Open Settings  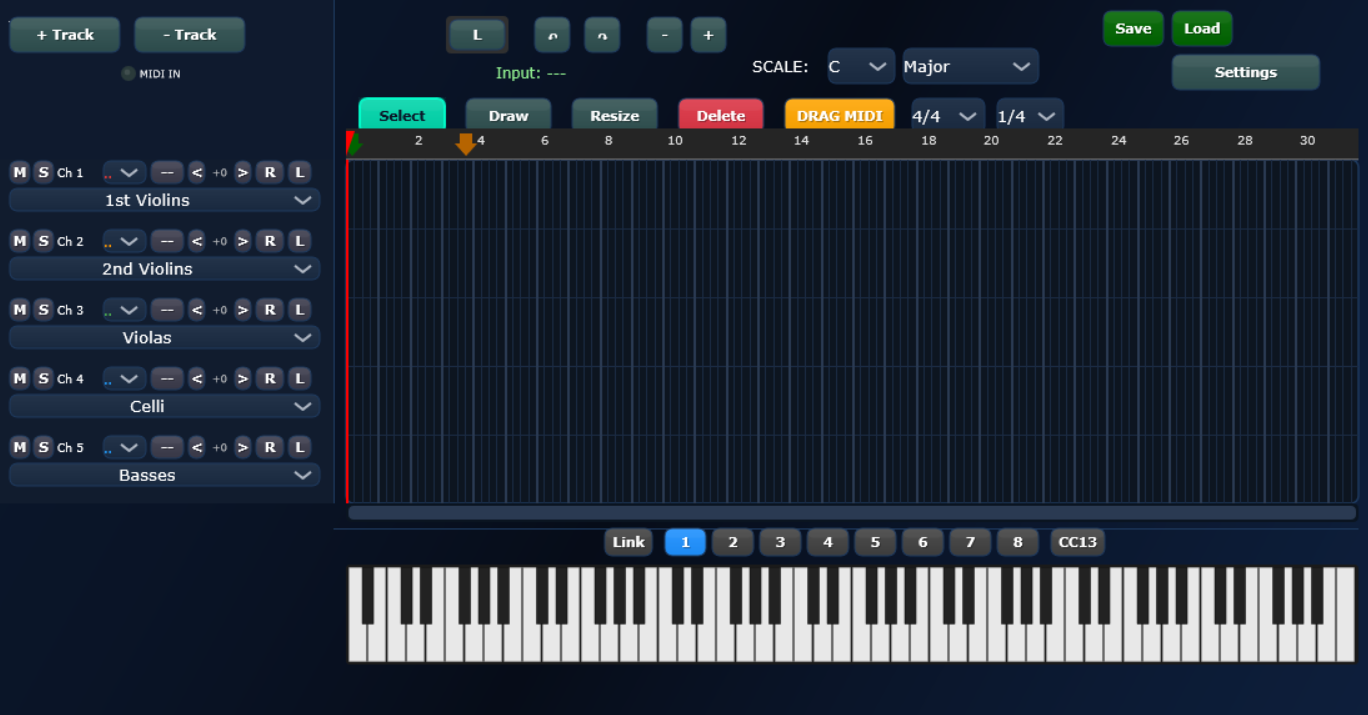point(1245,72)
